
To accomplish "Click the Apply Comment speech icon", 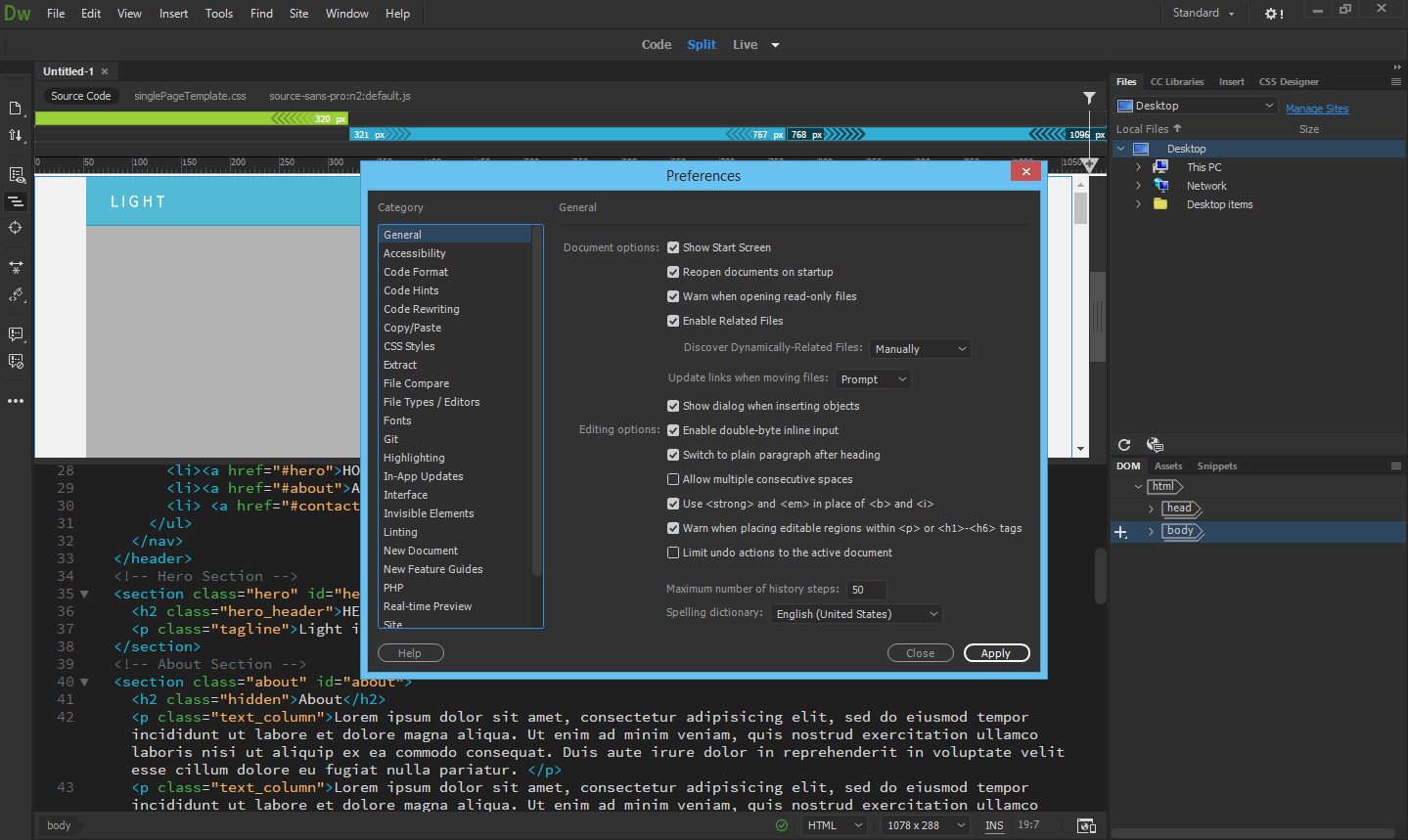I will 16,334.
